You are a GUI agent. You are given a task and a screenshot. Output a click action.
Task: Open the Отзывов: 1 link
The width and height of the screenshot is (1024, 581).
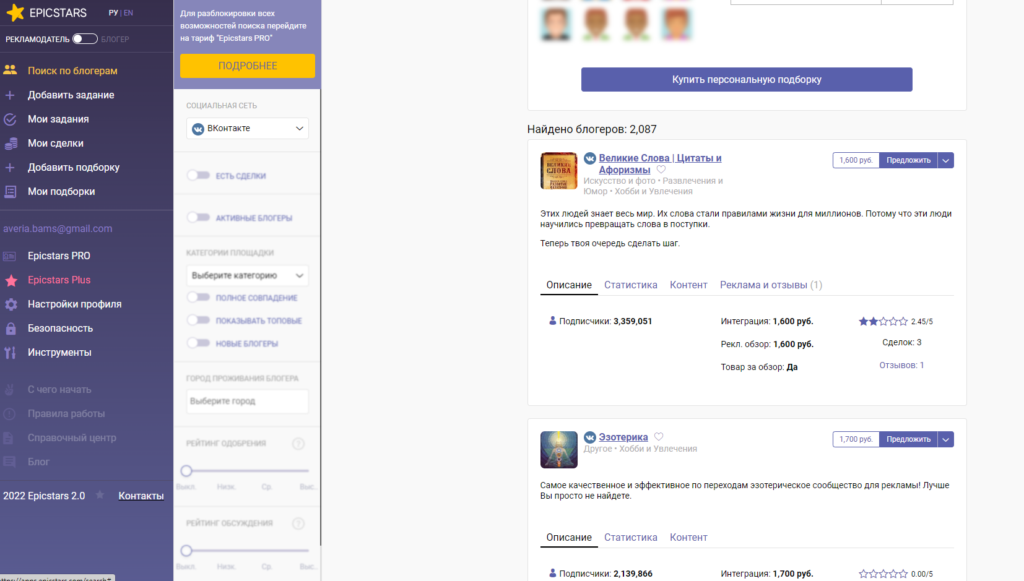point(901,365)
